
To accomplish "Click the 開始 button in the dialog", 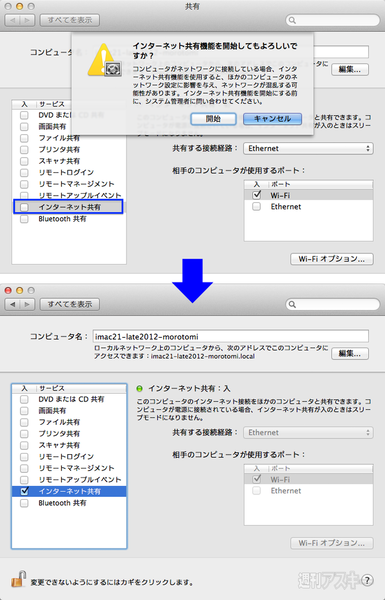I will [213, 119].
